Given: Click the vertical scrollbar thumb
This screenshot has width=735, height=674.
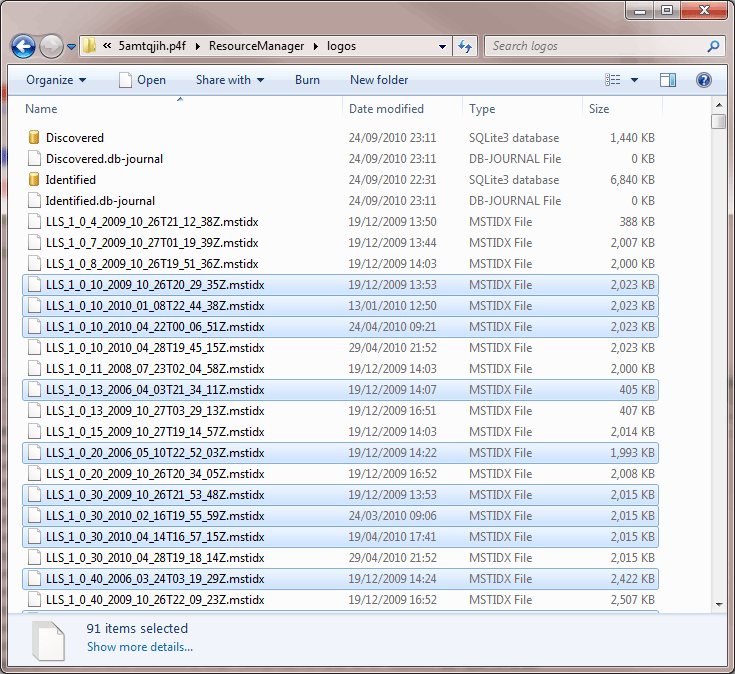Looking at the screenshot, I should point(719,121).
